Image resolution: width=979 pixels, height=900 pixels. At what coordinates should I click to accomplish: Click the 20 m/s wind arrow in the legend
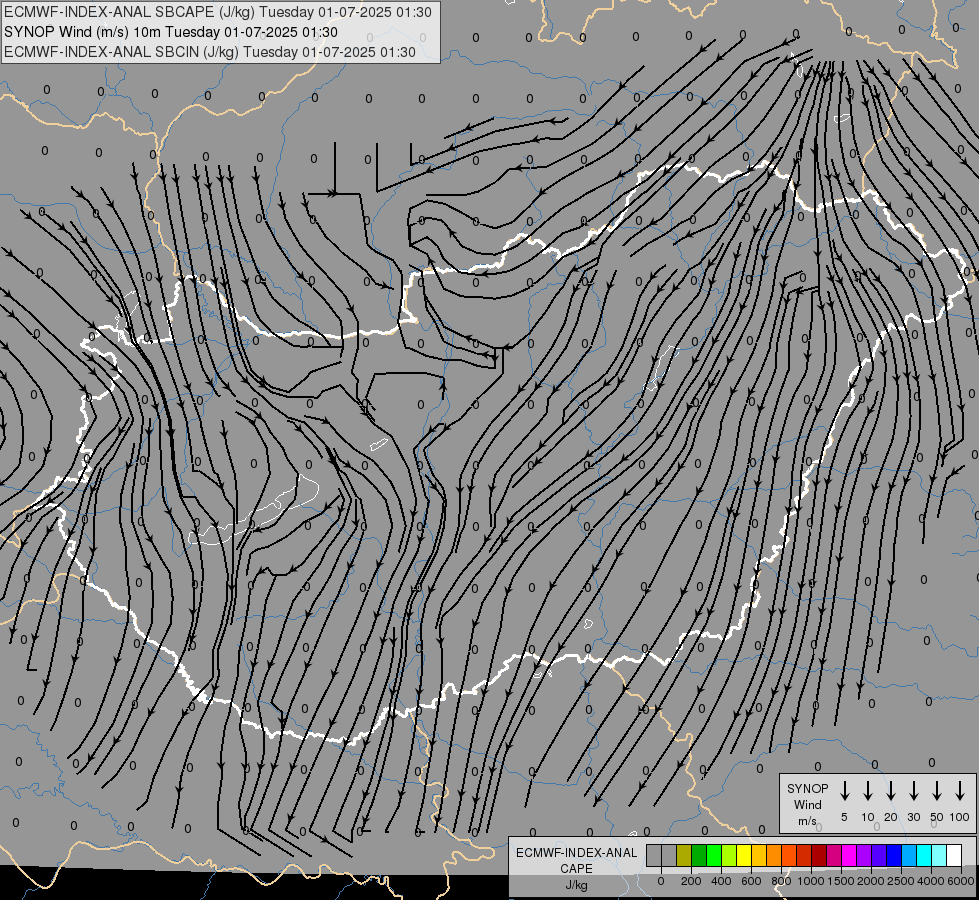click(x=890, y=791)
